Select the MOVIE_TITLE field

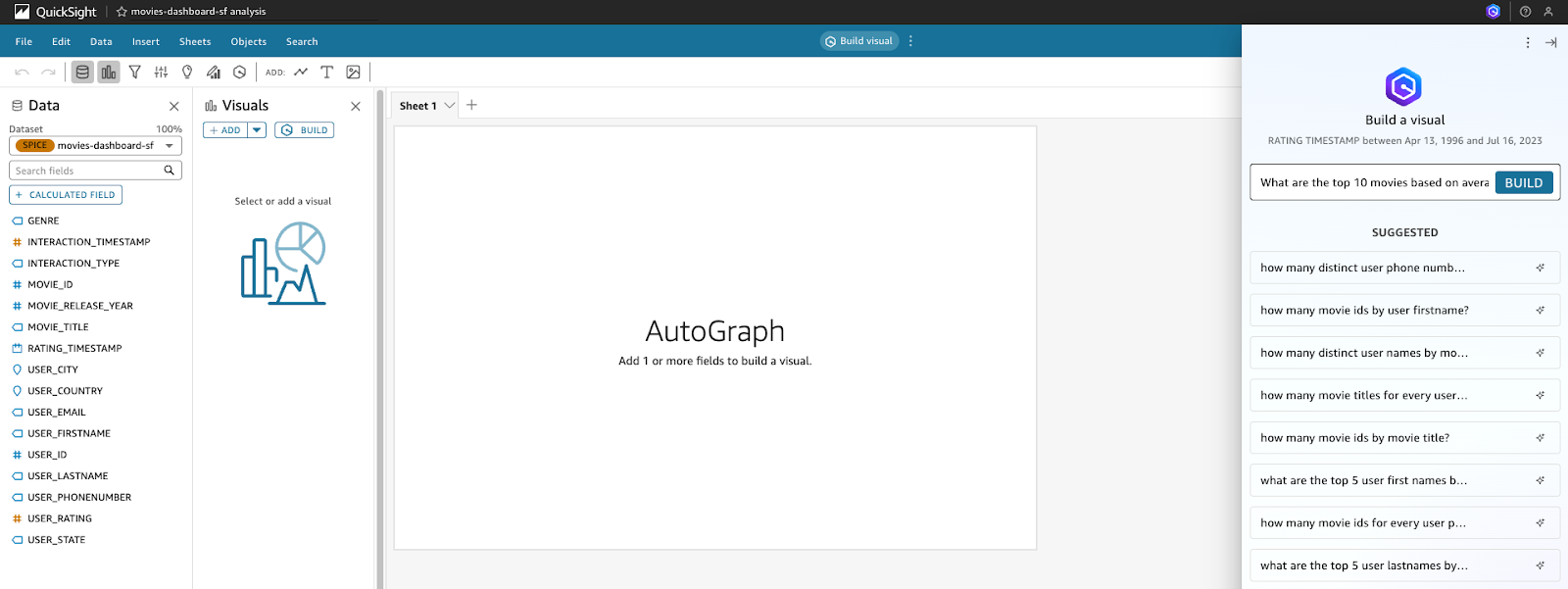click(58, 327)
